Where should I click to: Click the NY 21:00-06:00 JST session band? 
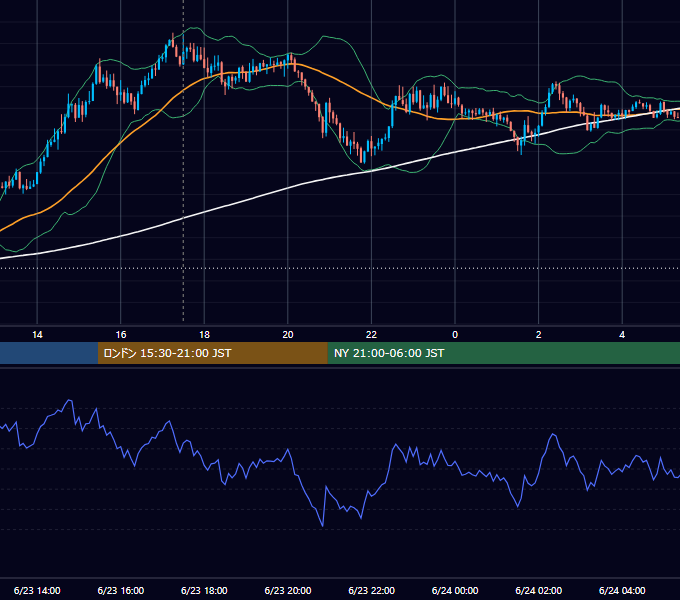(503, 353)
